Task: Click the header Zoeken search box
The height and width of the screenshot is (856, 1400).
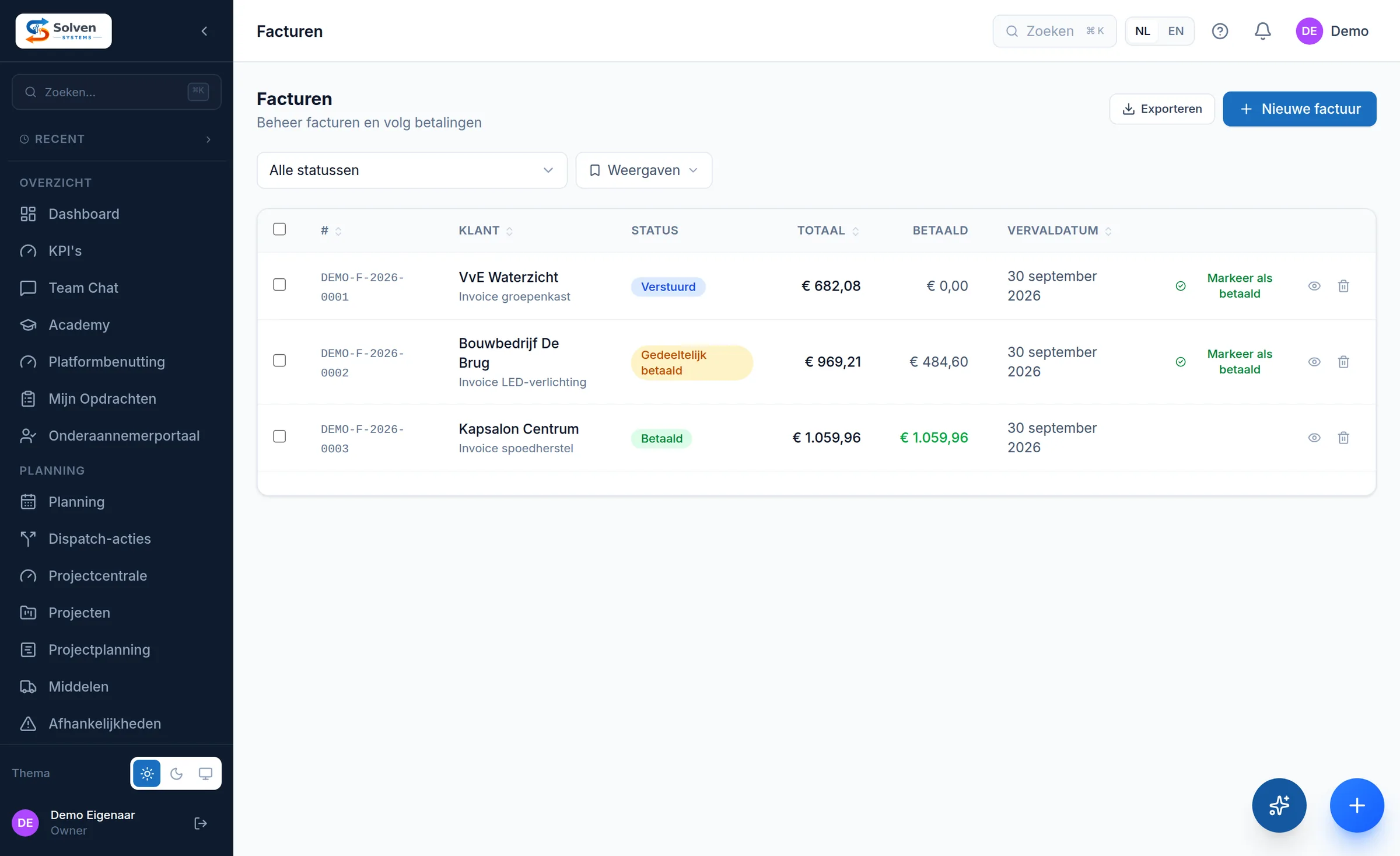Action: 1054,31
